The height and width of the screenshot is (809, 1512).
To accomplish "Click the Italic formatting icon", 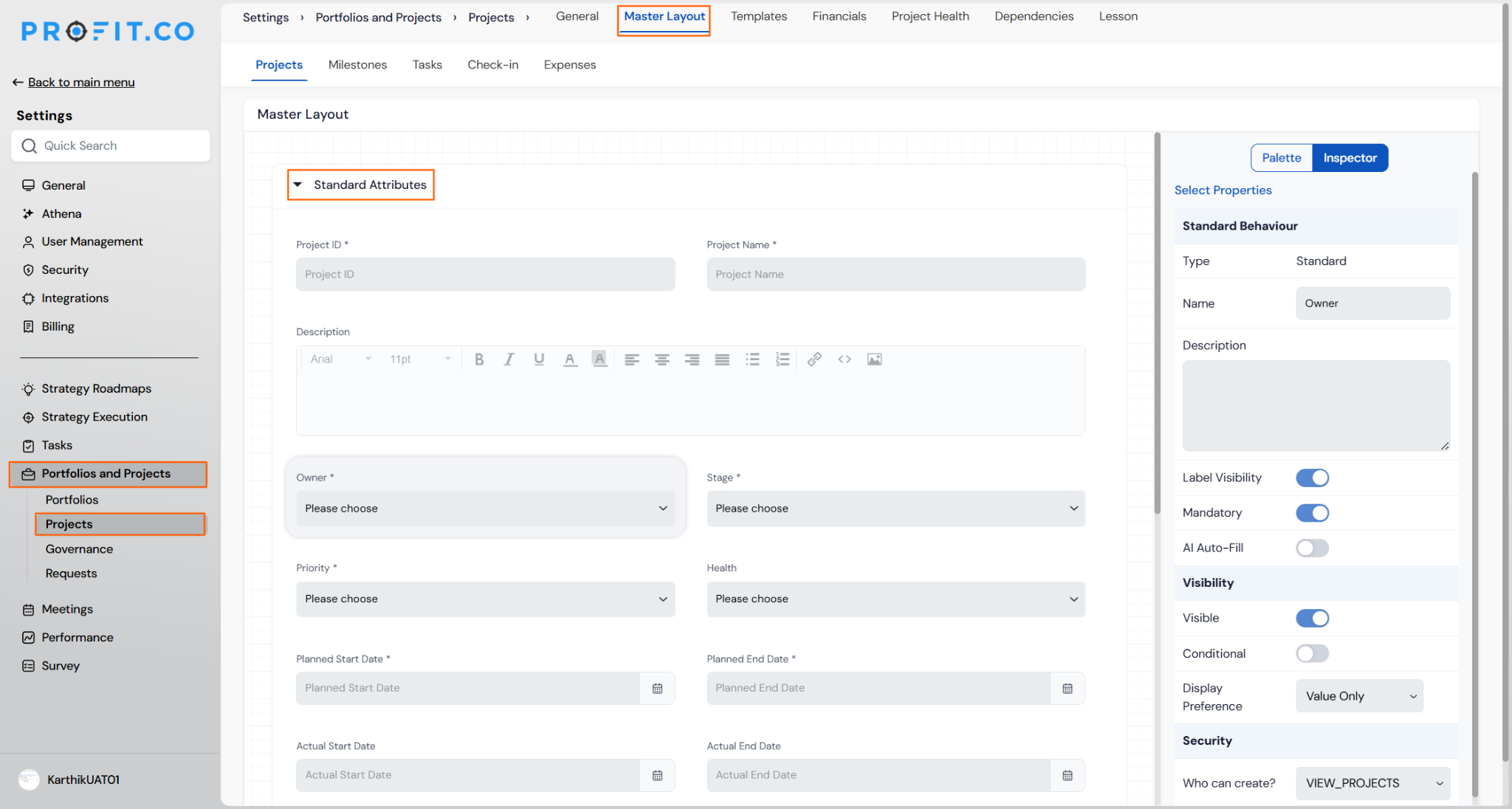I will (509, 359).
